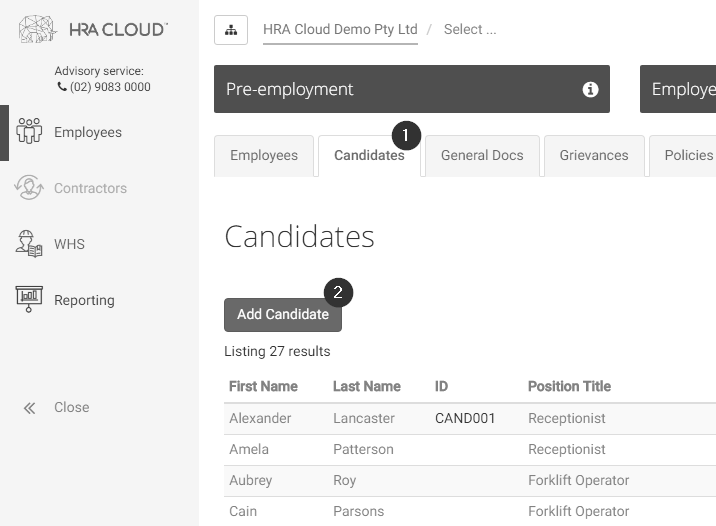The height and width of the screenshot is (526, 716).
Task: Click the partially visible Employee header panel
Action: pyautogui.click(x=678, y=89)
